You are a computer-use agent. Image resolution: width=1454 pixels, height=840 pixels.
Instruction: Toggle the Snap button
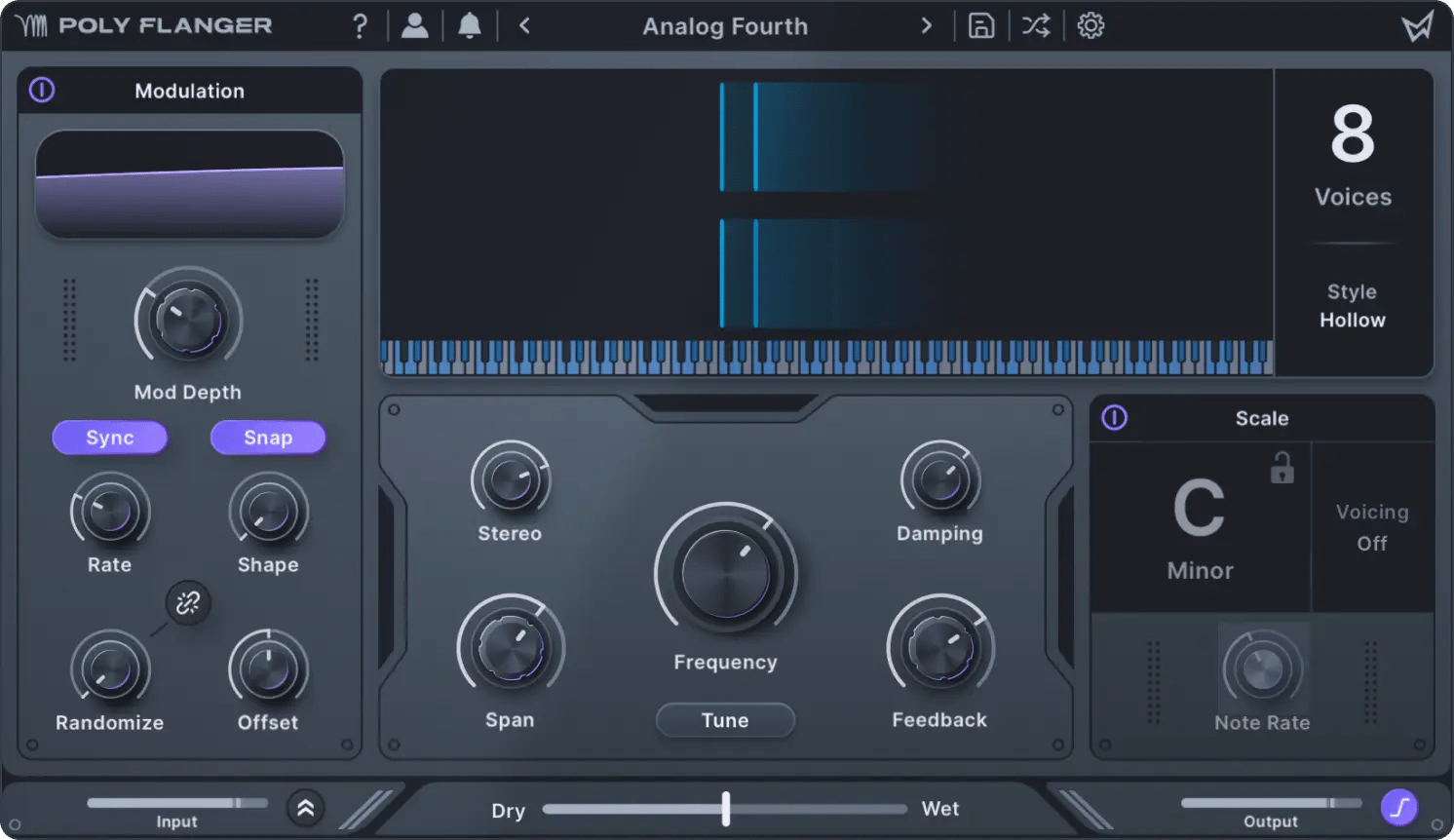click(x=268, y=438)
